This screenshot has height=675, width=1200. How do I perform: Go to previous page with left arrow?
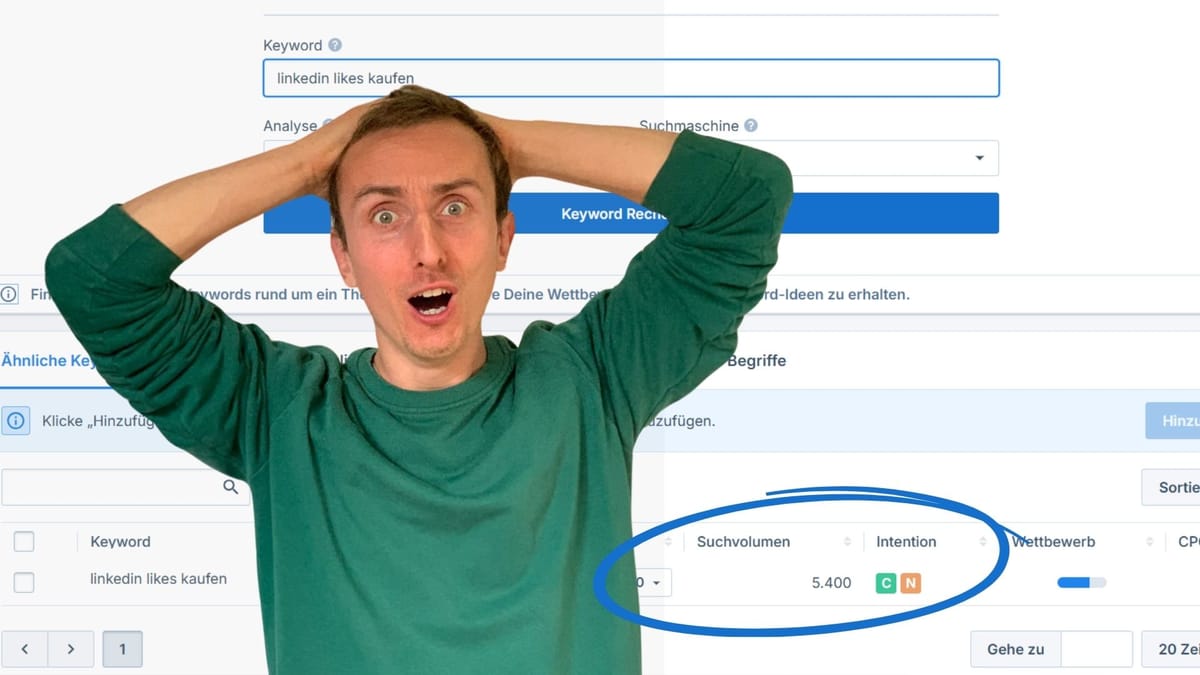click(25, 649)
